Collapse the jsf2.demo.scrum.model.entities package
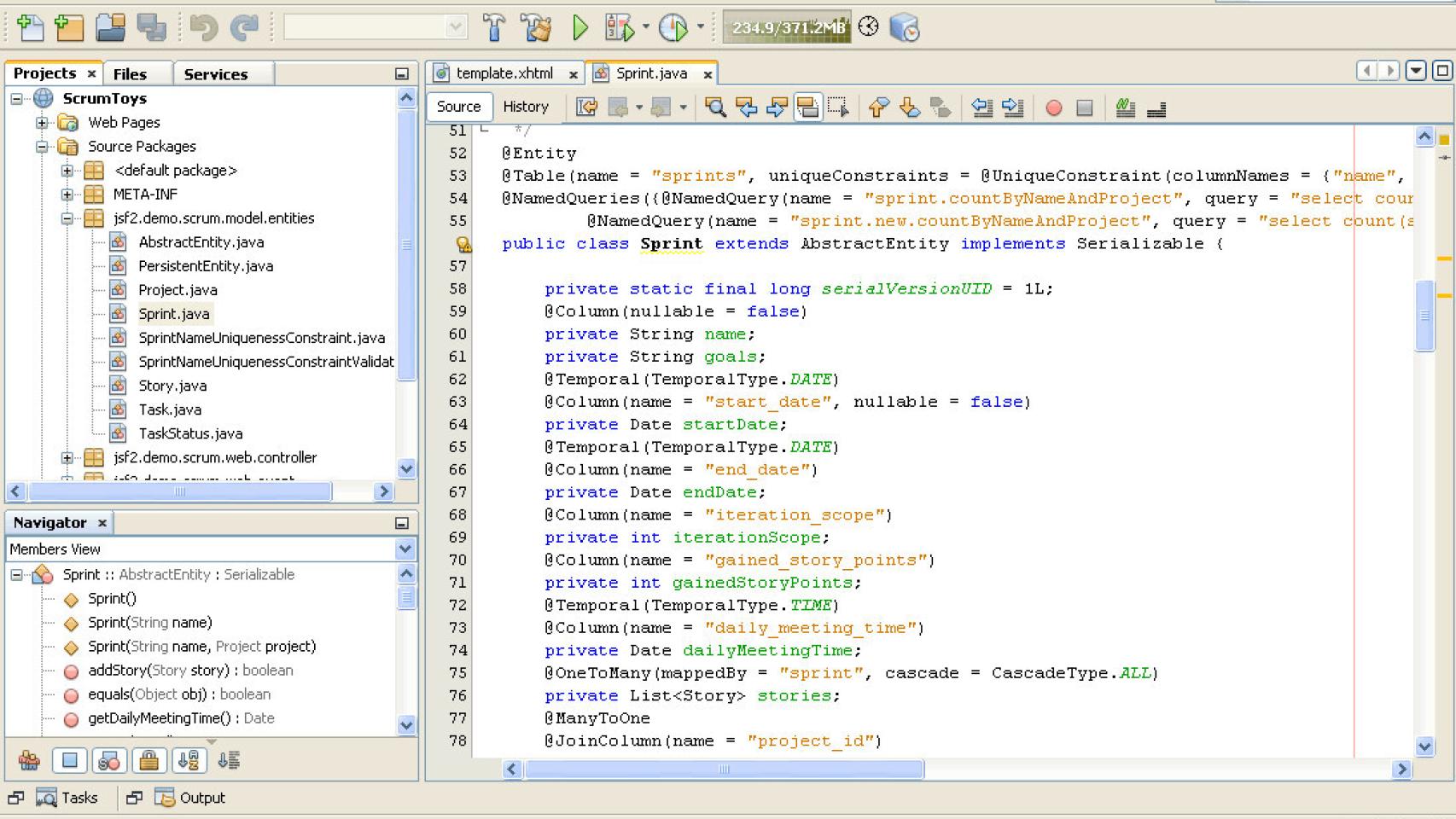Viewport: 1456px width, 819px height. pyautogui.click(x=67, y=218)
